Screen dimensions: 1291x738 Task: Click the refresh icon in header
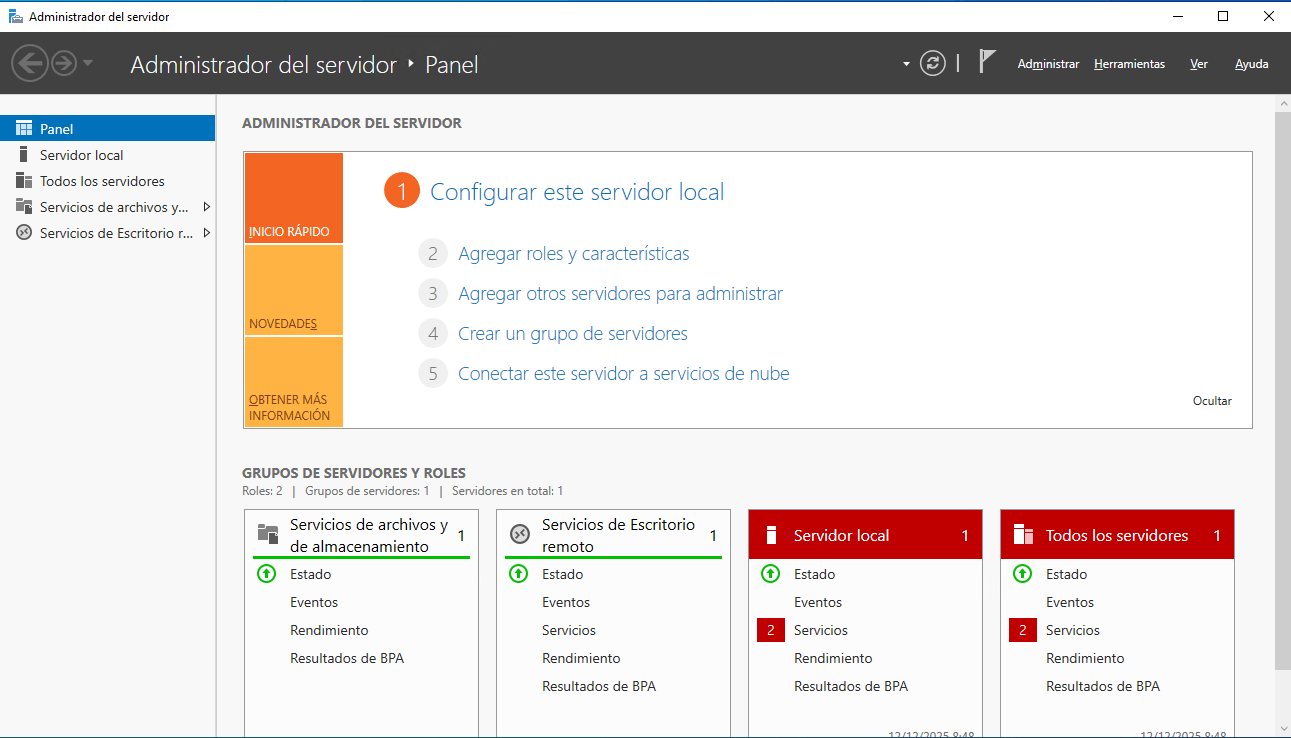click(x=932, y=63)
